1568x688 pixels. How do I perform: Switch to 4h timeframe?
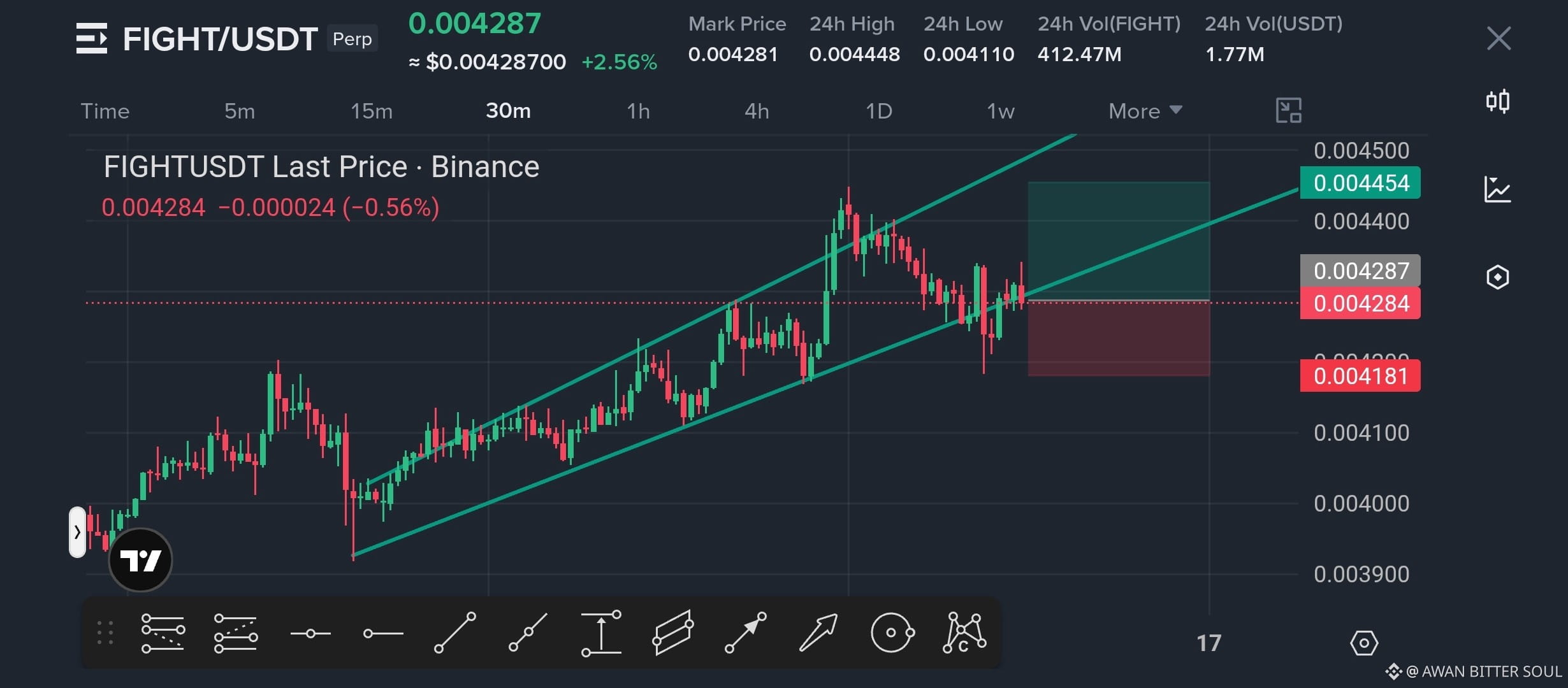pos(757,111)
